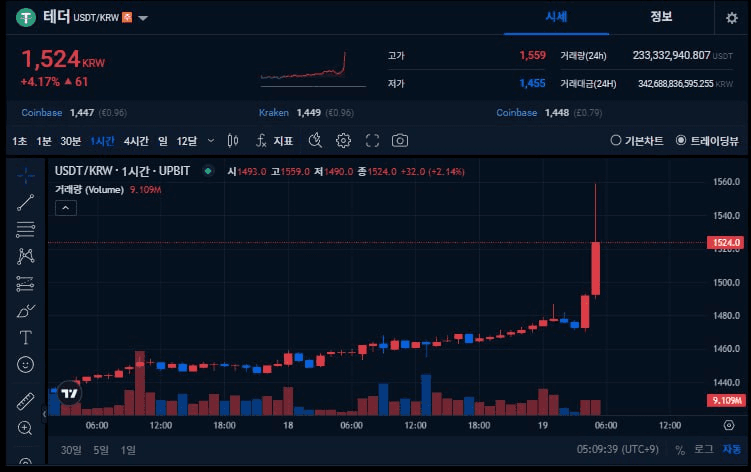Select the pattern drawing tool
Viewport: 751px width, 472px height.
pos(25,256)
